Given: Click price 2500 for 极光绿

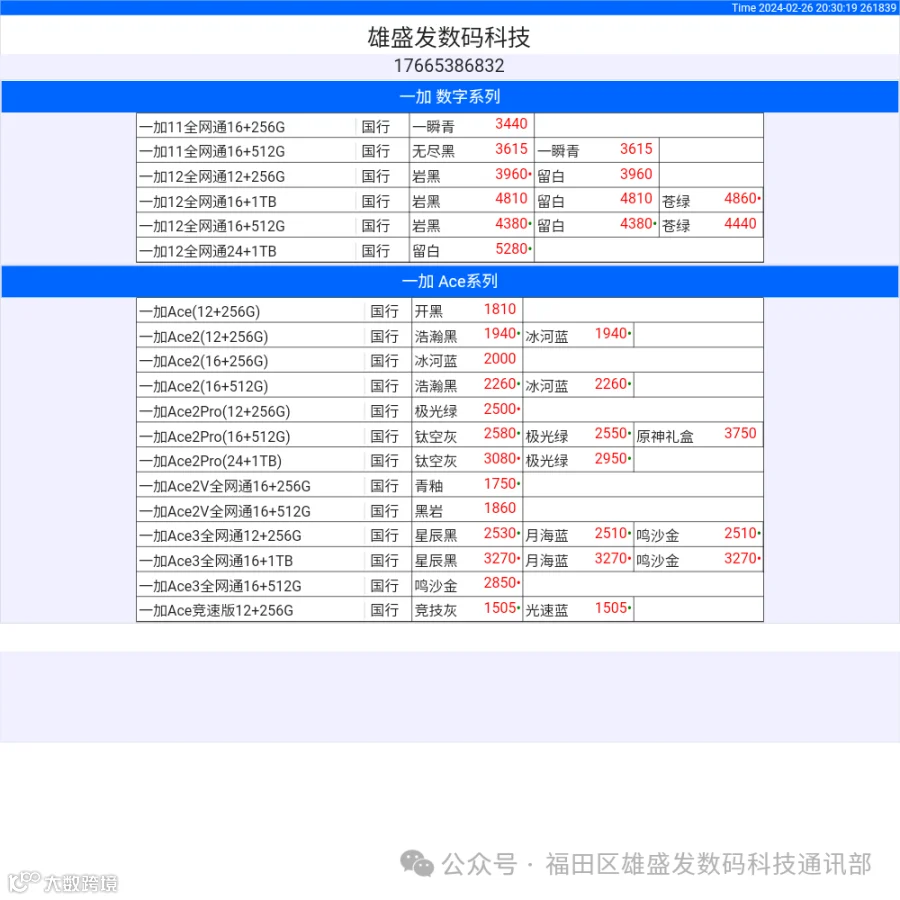Looking at the screenshot, I should (500, 409).
